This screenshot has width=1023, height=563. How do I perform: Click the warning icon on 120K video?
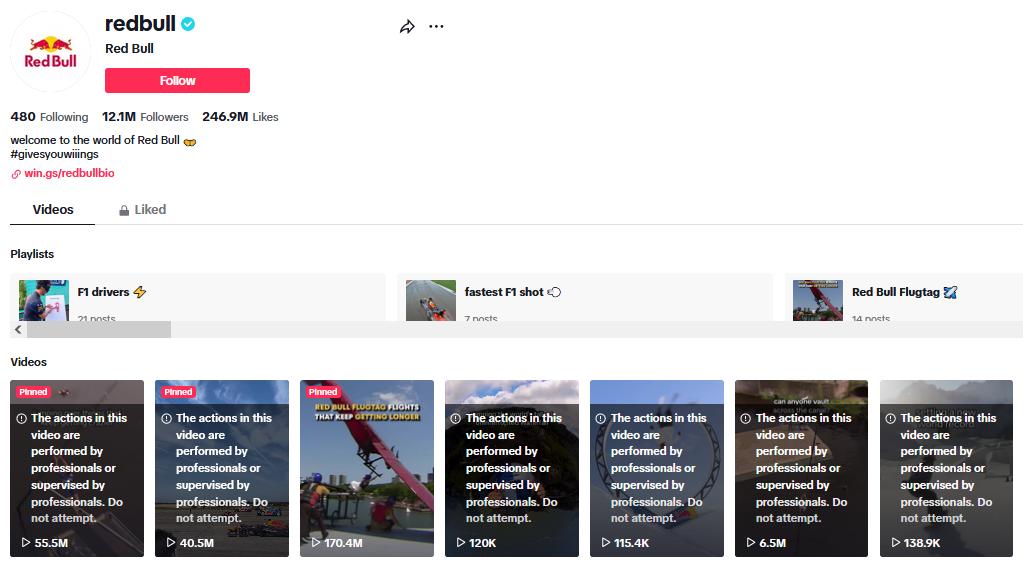tap(456, 419)
